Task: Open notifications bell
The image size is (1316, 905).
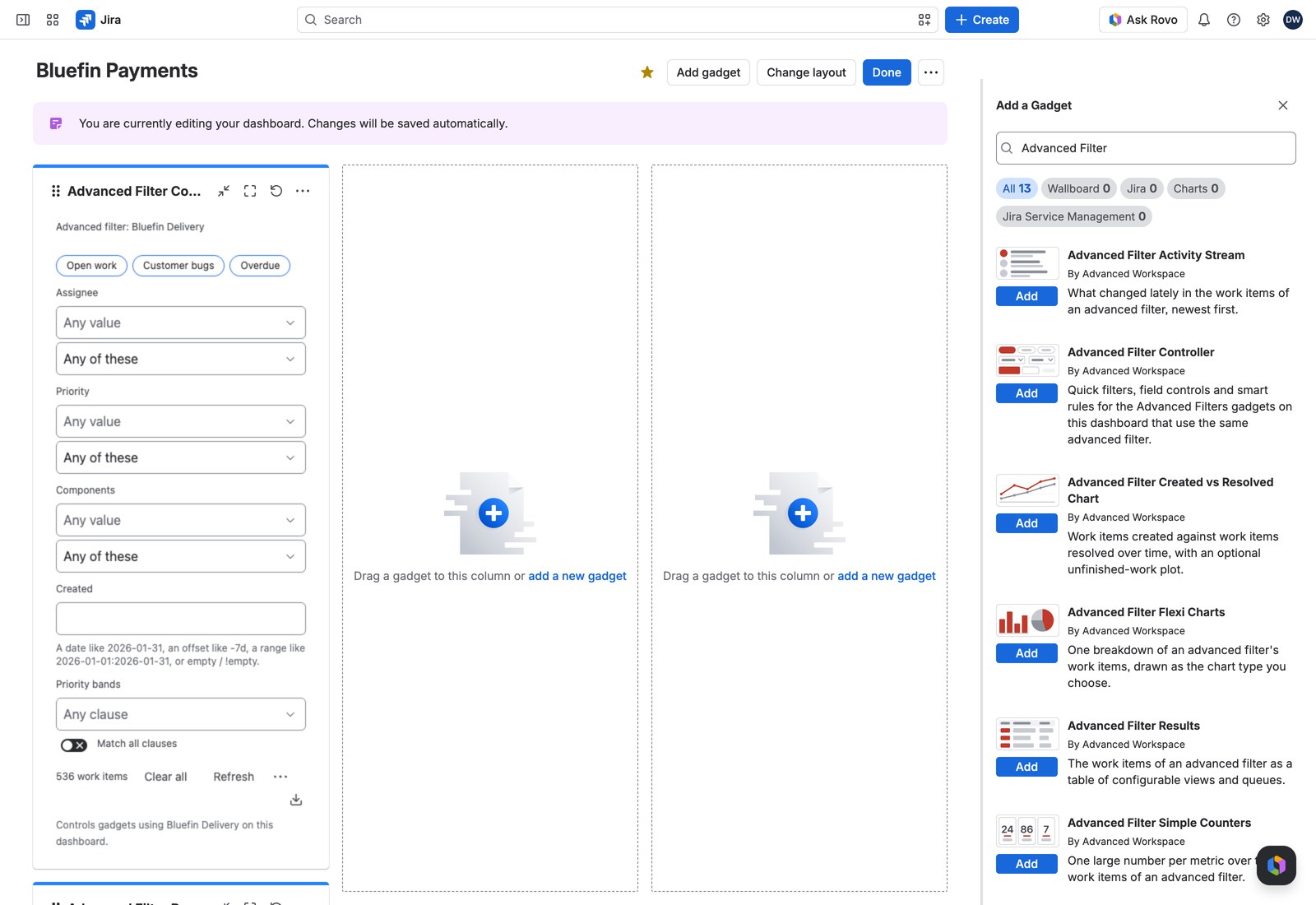Action: 1204,20
